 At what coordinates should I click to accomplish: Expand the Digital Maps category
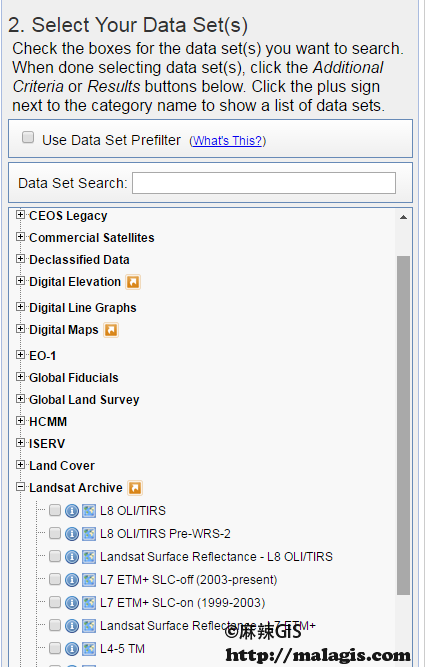click(20, 329)
